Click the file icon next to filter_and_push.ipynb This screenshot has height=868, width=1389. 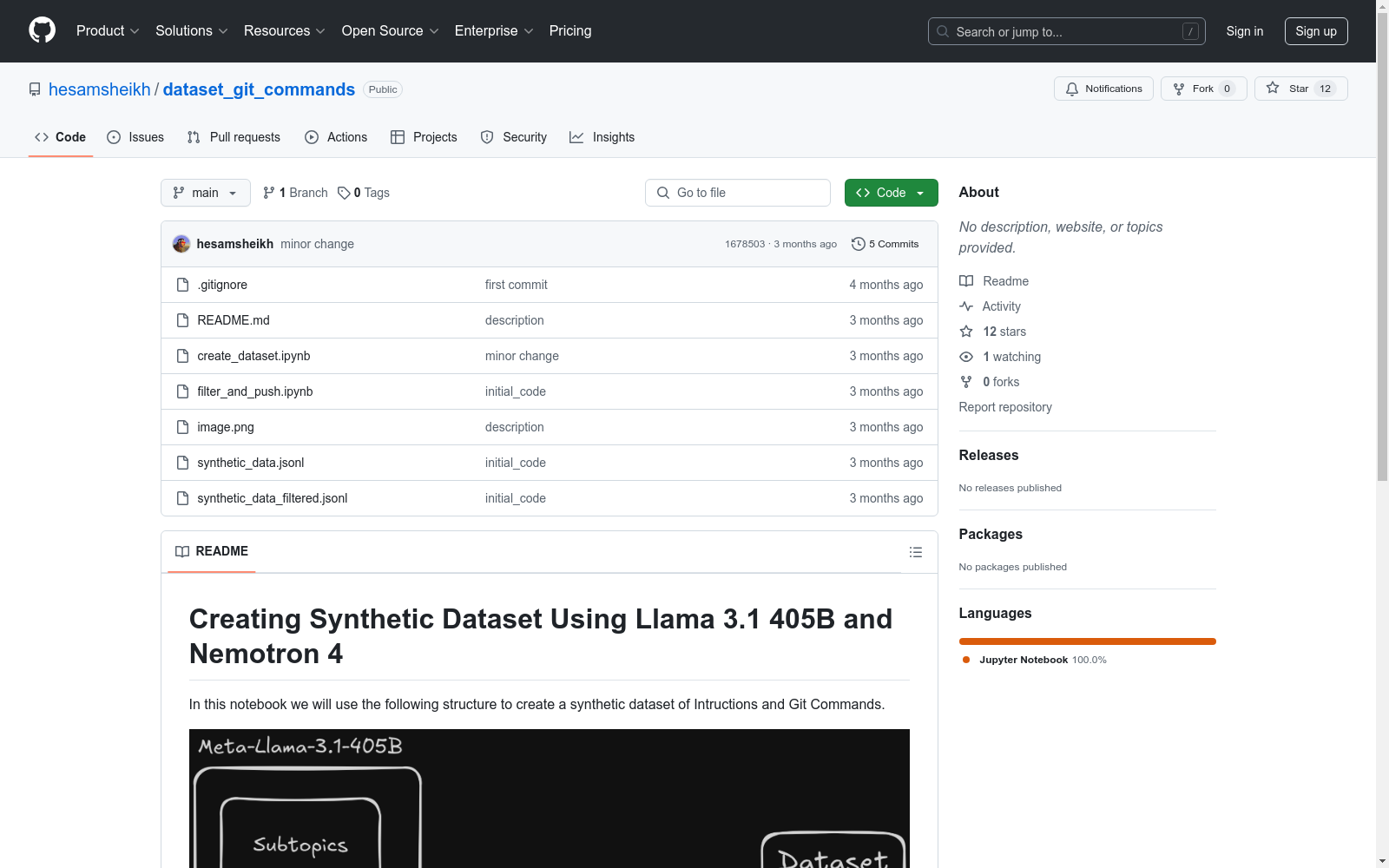click(182, 391)
